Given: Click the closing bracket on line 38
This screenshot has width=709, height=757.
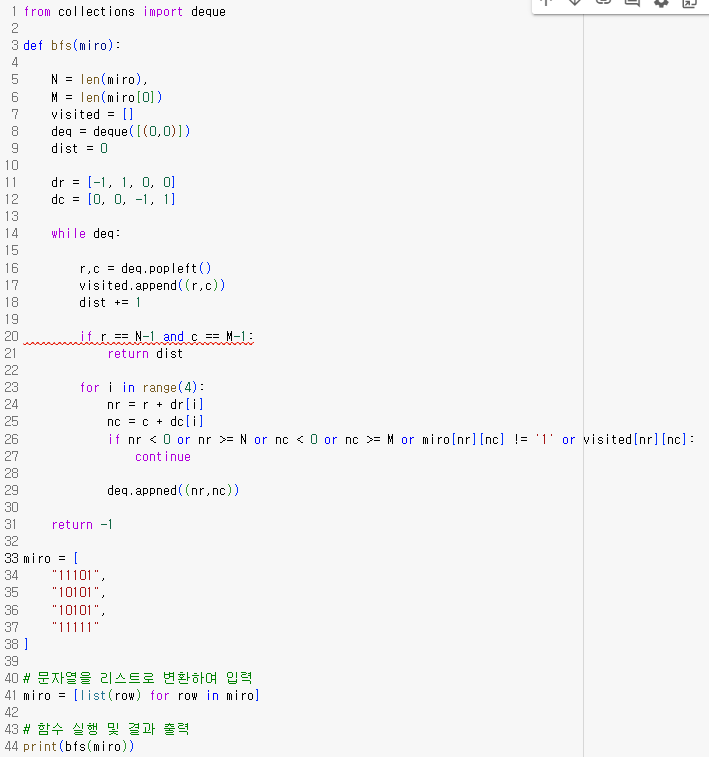Looking at the screenshot, I should (x=26, y=644).
